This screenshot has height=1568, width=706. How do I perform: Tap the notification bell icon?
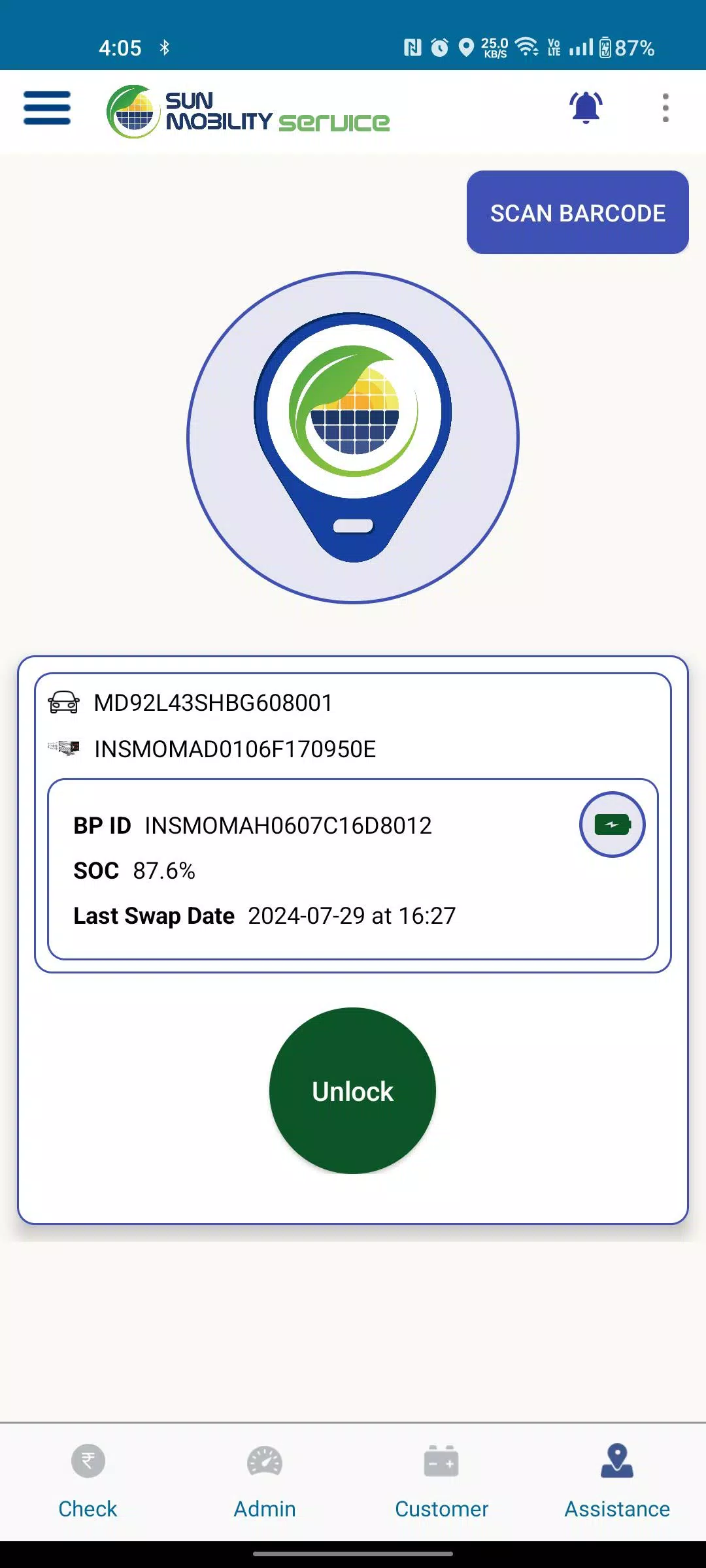586,108
